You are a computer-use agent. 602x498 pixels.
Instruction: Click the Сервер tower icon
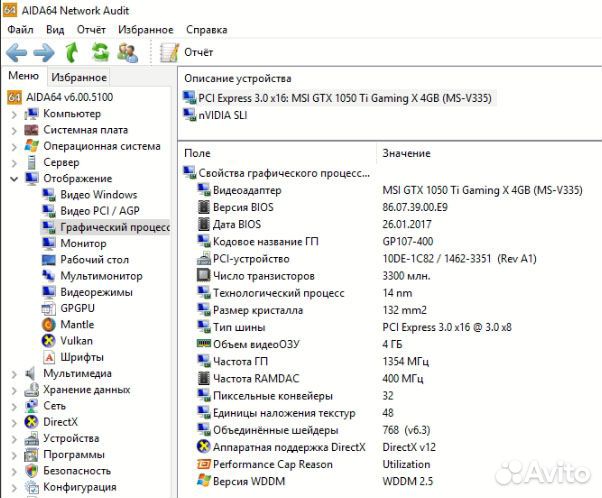[x=31, y=162]
